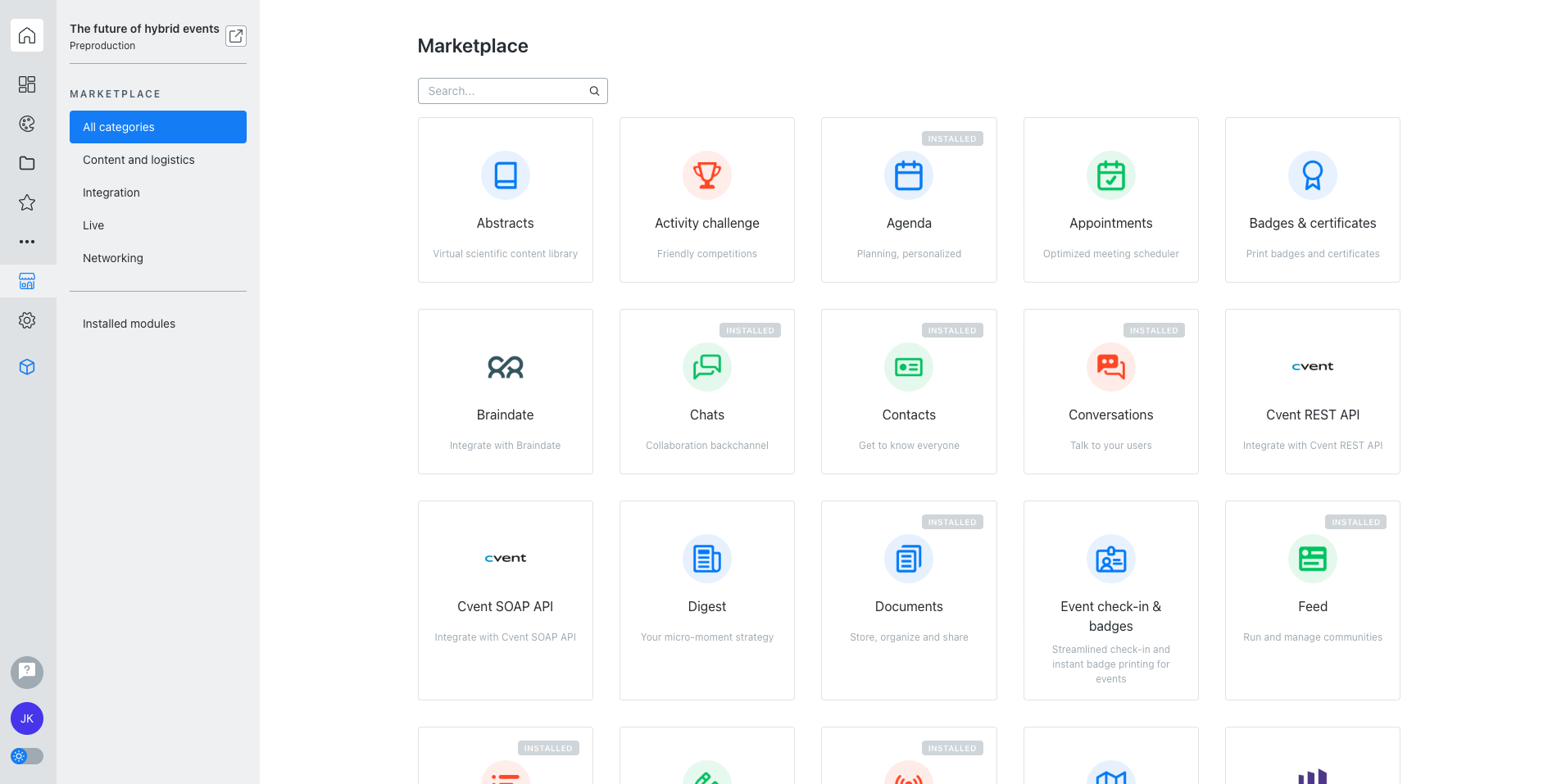Focus the marketplace Search field
Image resolution: width=1557 pixels, height=784 pixels.
click(x=513, y=91)
